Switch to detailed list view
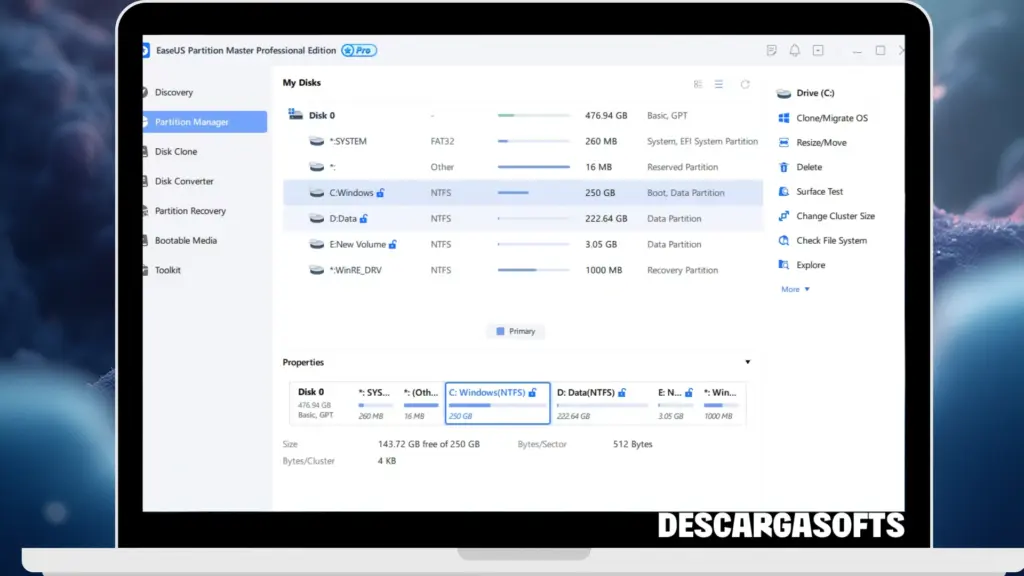This screenshot has height=576, width=1024. [719, 84]
